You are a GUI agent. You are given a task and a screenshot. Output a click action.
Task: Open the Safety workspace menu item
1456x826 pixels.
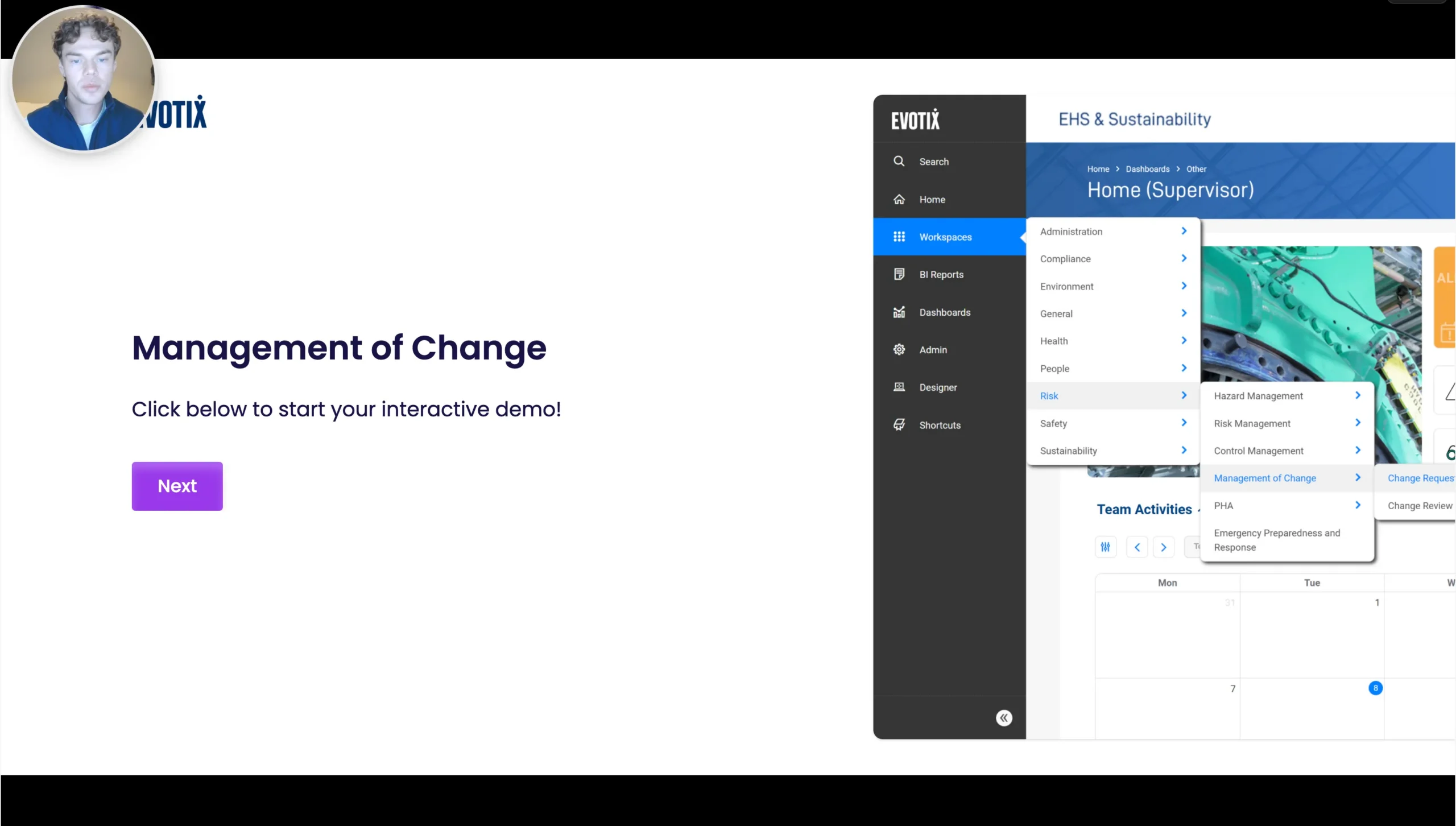click(1113, 423)
